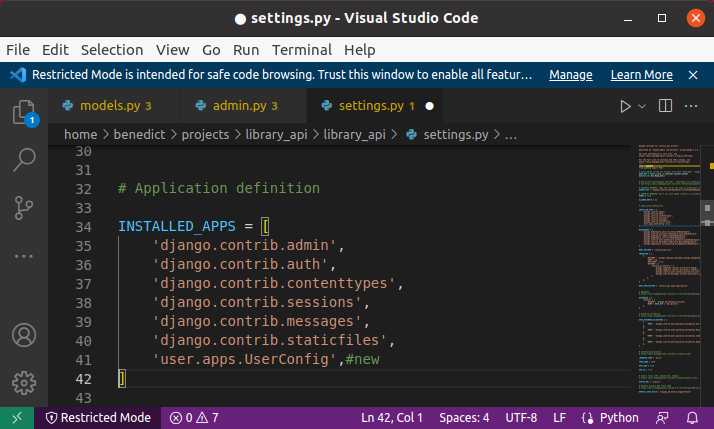Click the settings.py breadcrumb

455,135
